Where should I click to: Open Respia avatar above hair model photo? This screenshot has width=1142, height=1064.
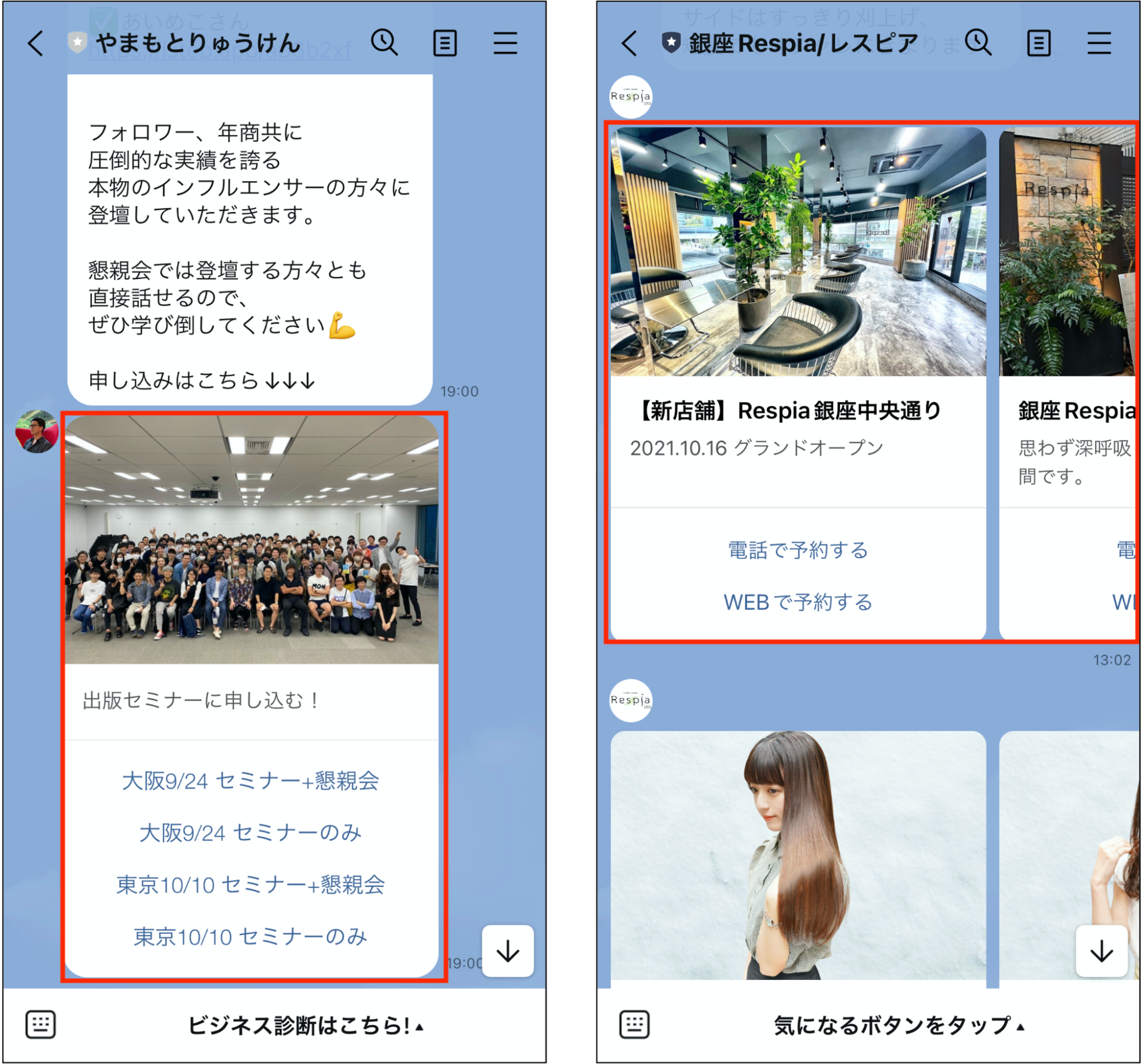[x=631, y=701]
